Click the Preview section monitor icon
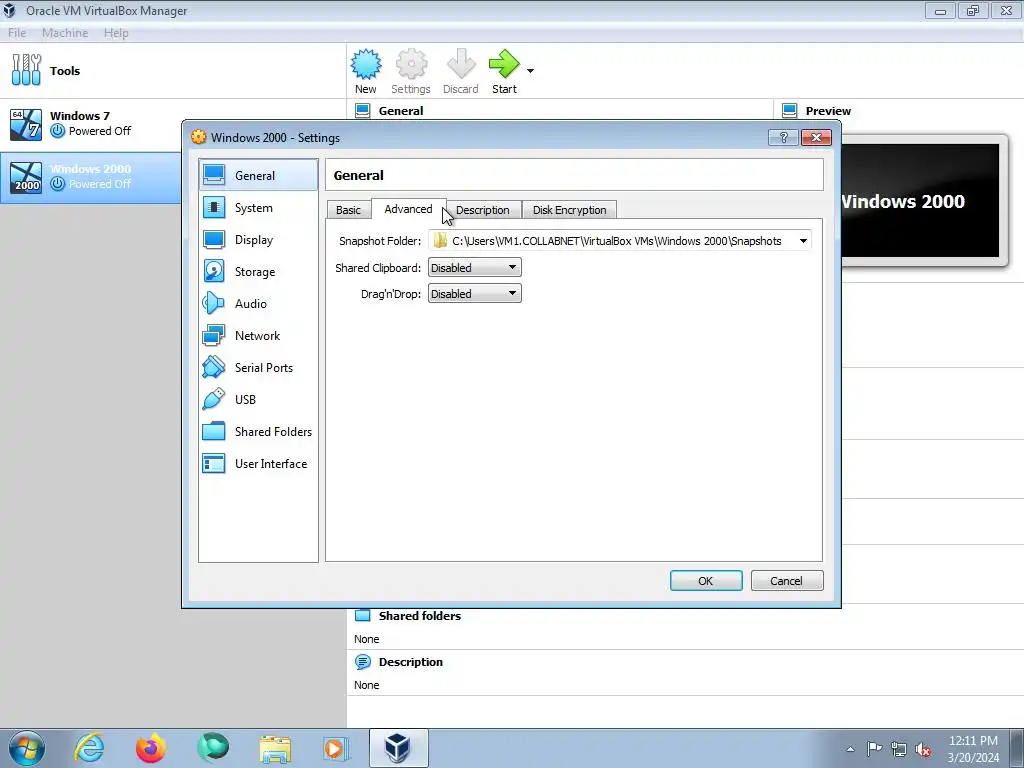The image size is (1024, 768). (x=790, y=111)
